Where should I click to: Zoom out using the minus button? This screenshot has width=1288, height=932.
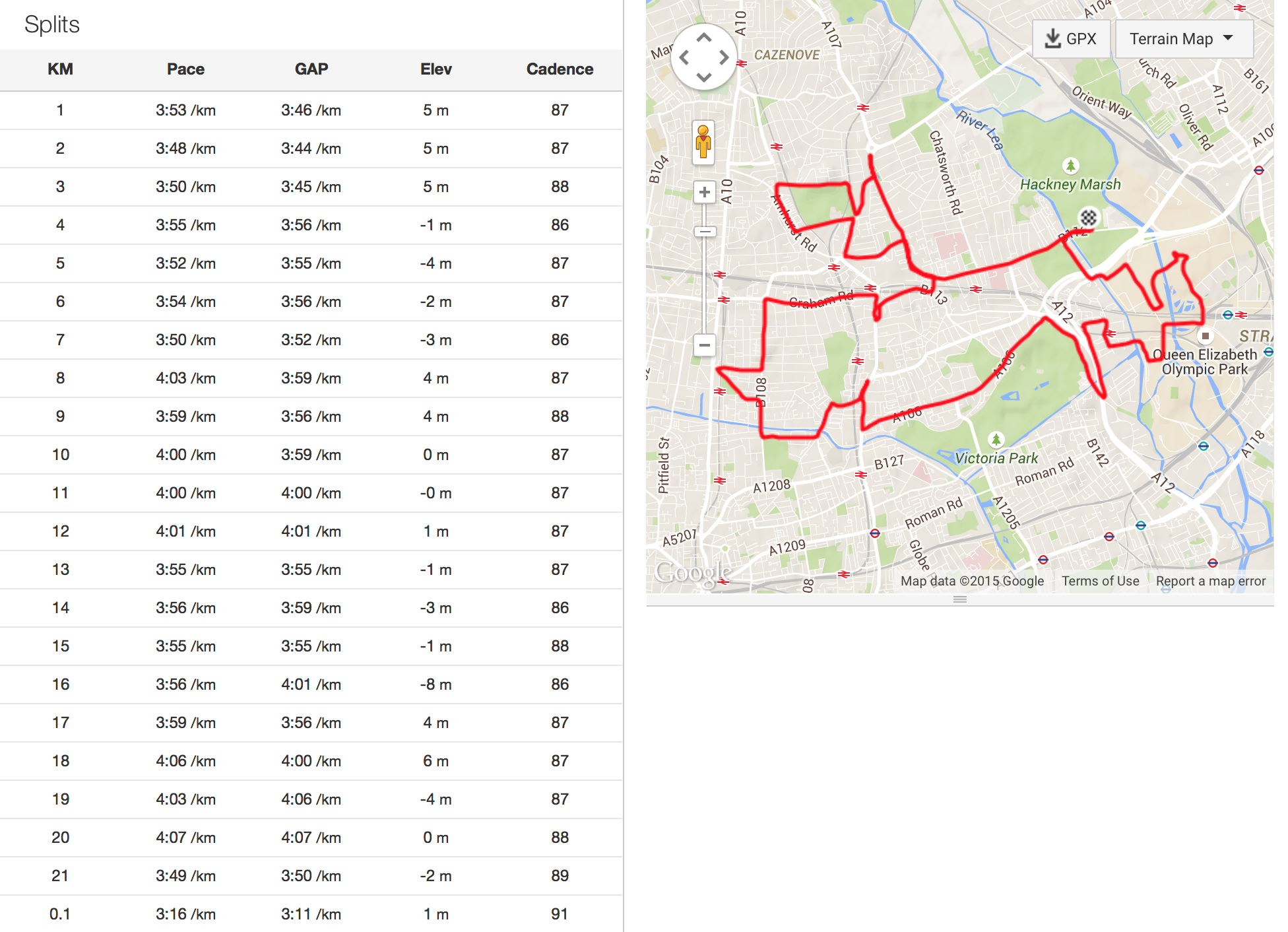[x=705, y=345]
